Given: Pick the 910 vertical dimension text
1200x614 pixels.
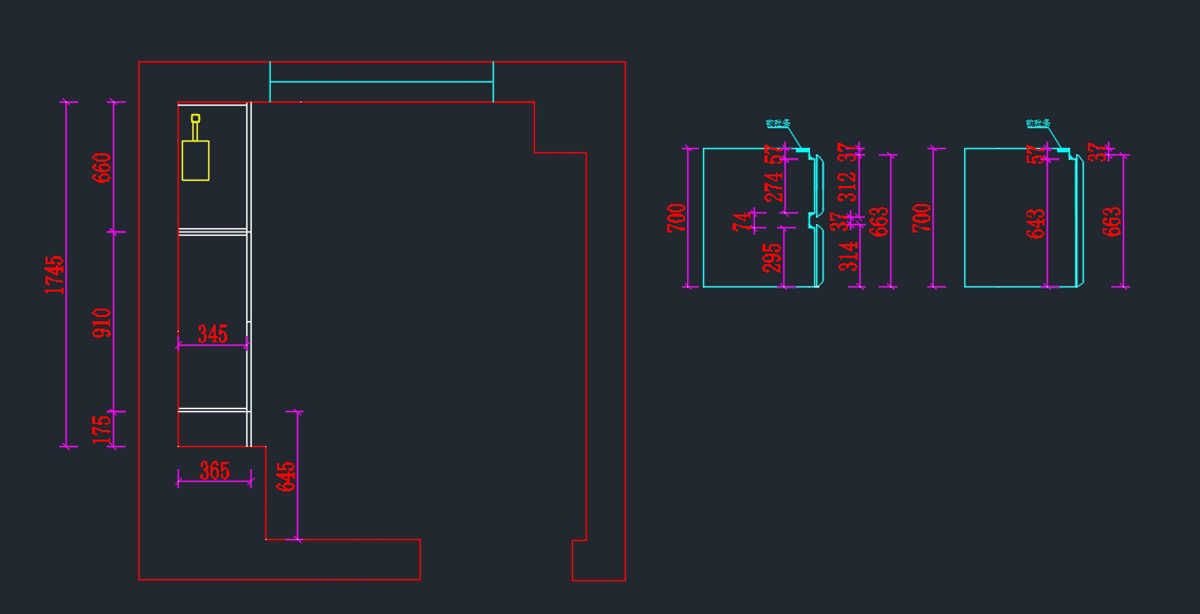Looking at the screenshot, I should [102, 322].
